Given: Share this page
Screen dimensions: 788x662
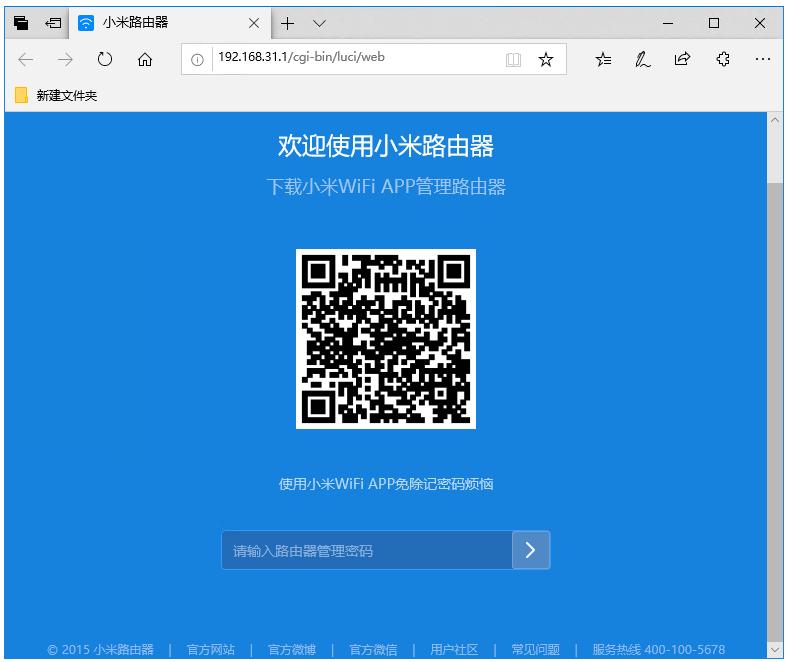Looking at the screenshot, I should [x=682, y=59].
